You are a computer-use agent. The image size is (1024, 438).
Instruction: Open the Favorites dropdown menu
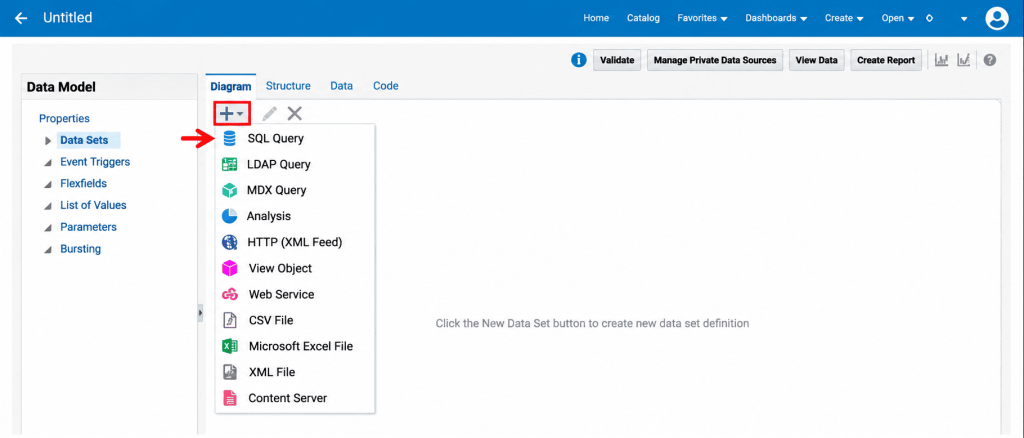pos(702,18)
